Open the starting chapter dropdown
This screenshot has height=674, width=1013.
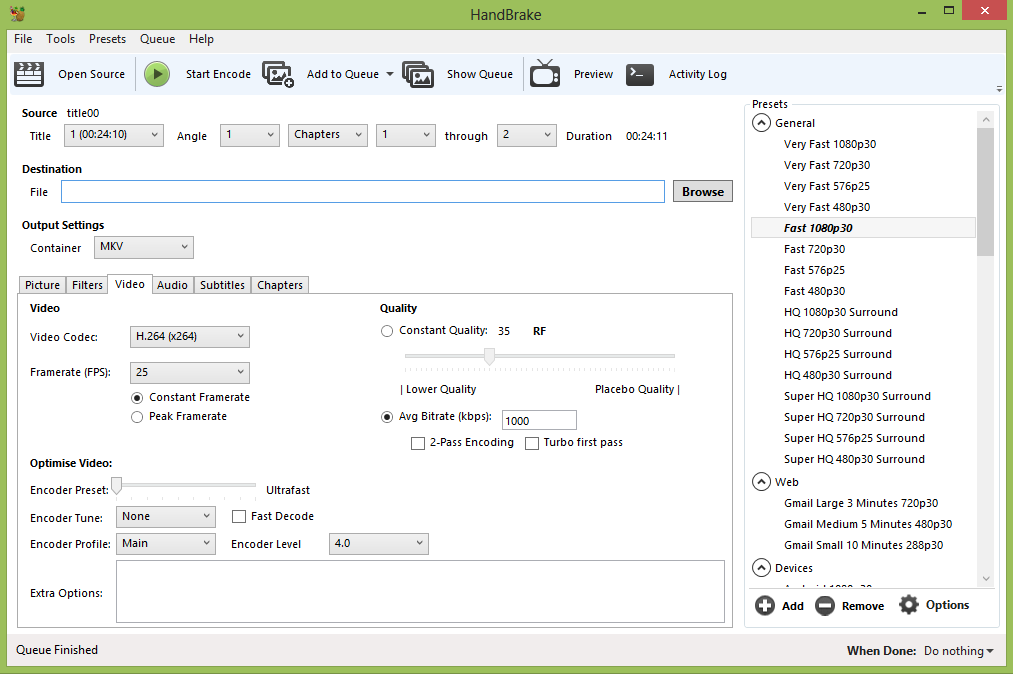point(406,135)
